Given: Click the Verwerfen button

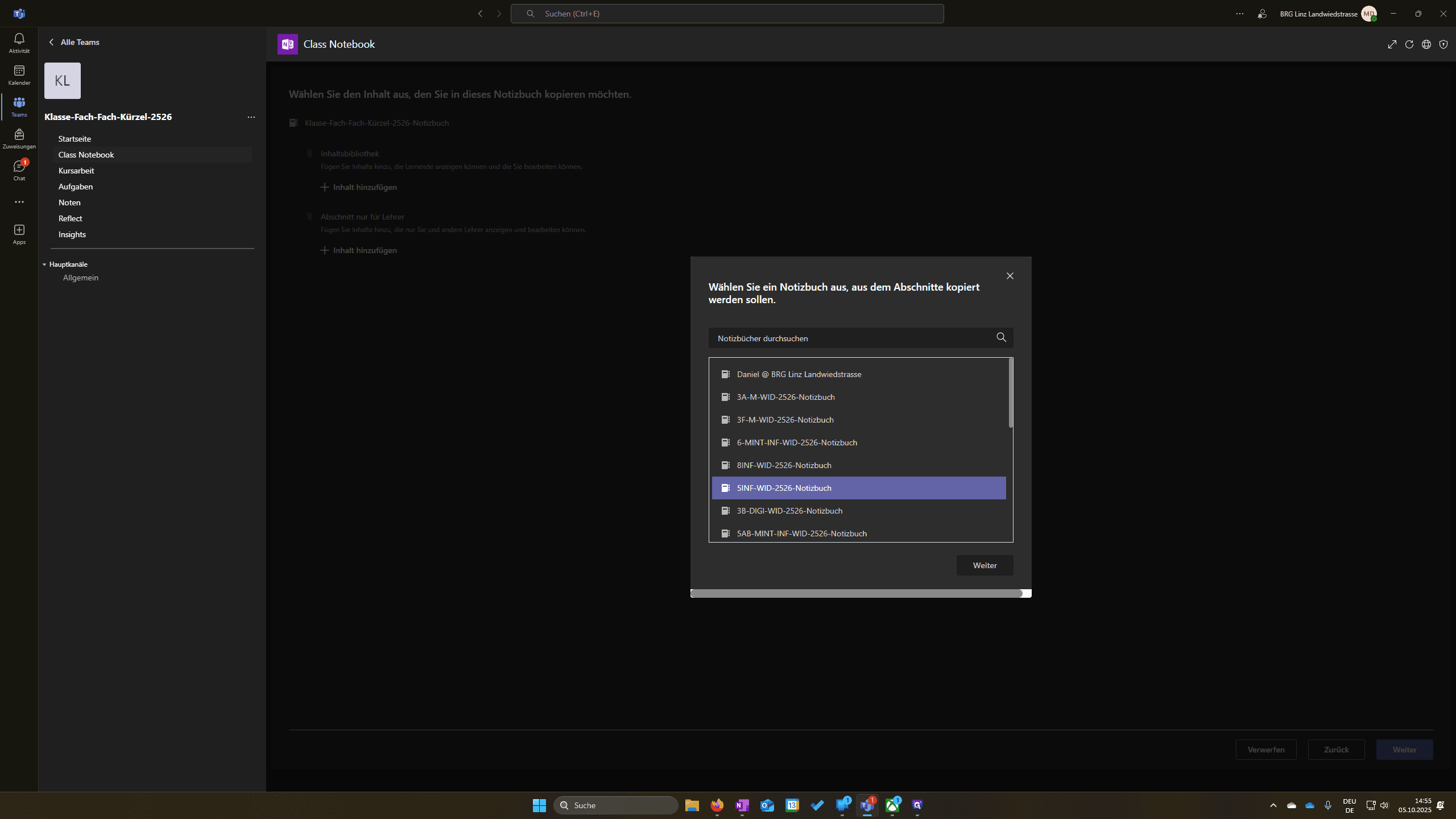Looking at the screenshot, I should pos(1266,750).
